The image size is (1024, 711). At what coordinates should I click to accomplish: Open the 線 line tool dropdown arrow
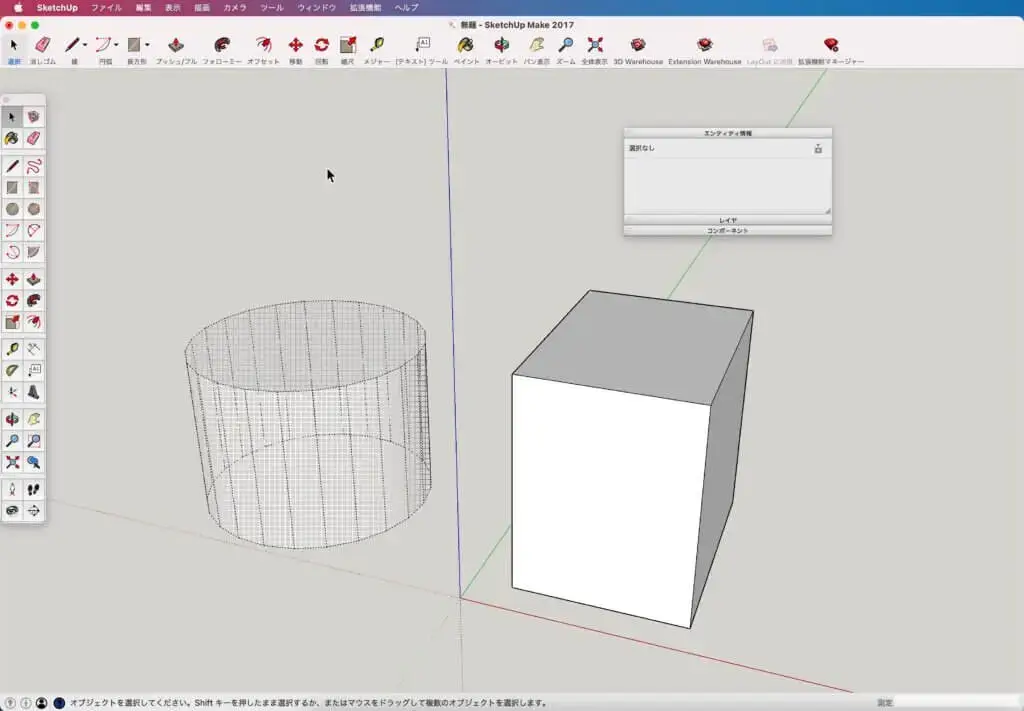(86, 45)
